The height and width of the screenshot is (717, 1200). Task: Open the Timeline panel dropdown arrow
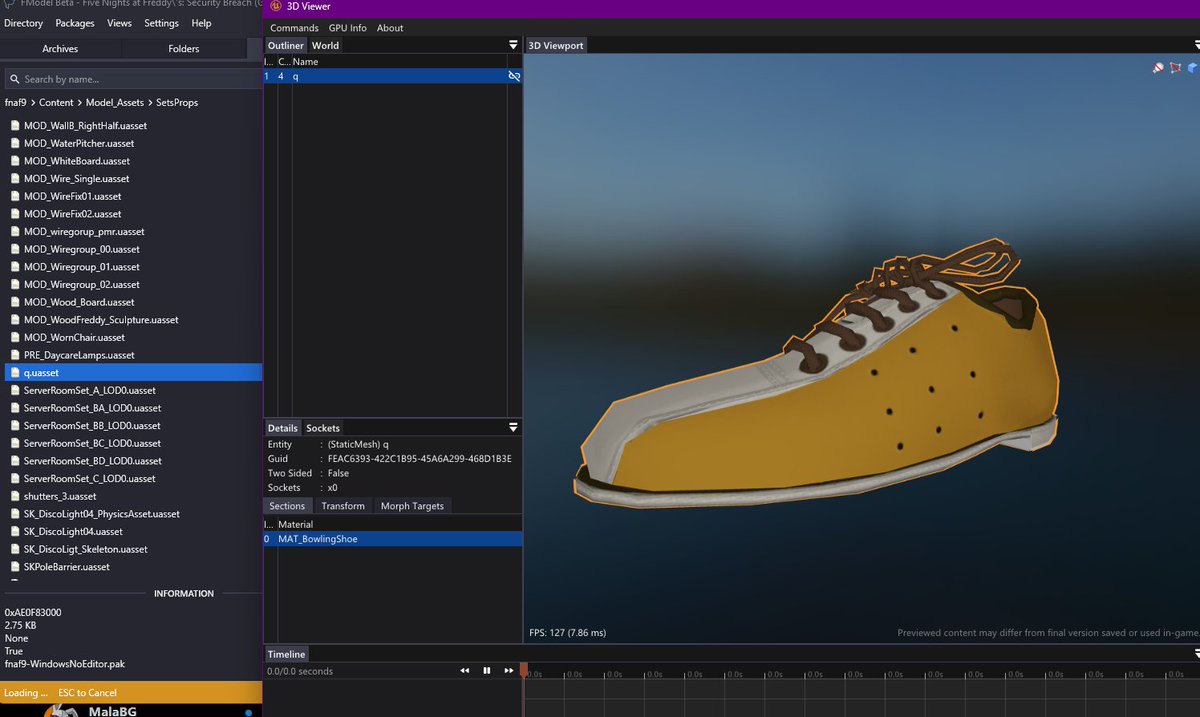(1195, 653)
